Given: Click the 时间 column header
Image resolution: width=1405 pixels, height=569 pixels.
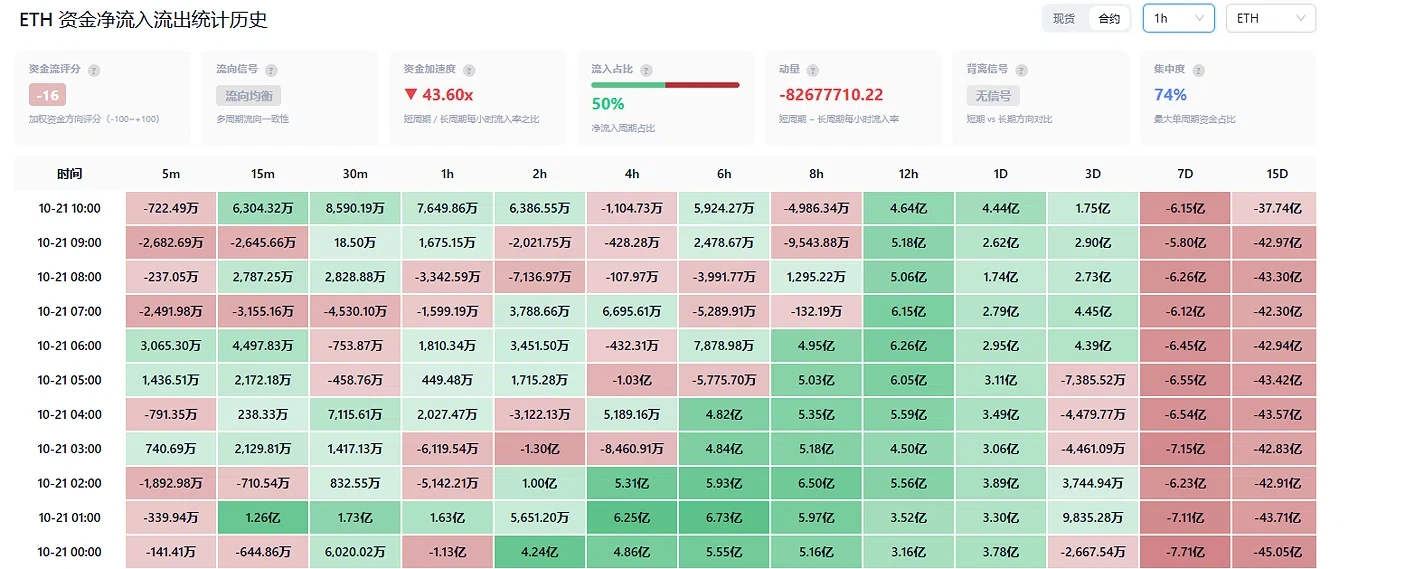Looking at the screenshot, I should click(x=70, y=174).
